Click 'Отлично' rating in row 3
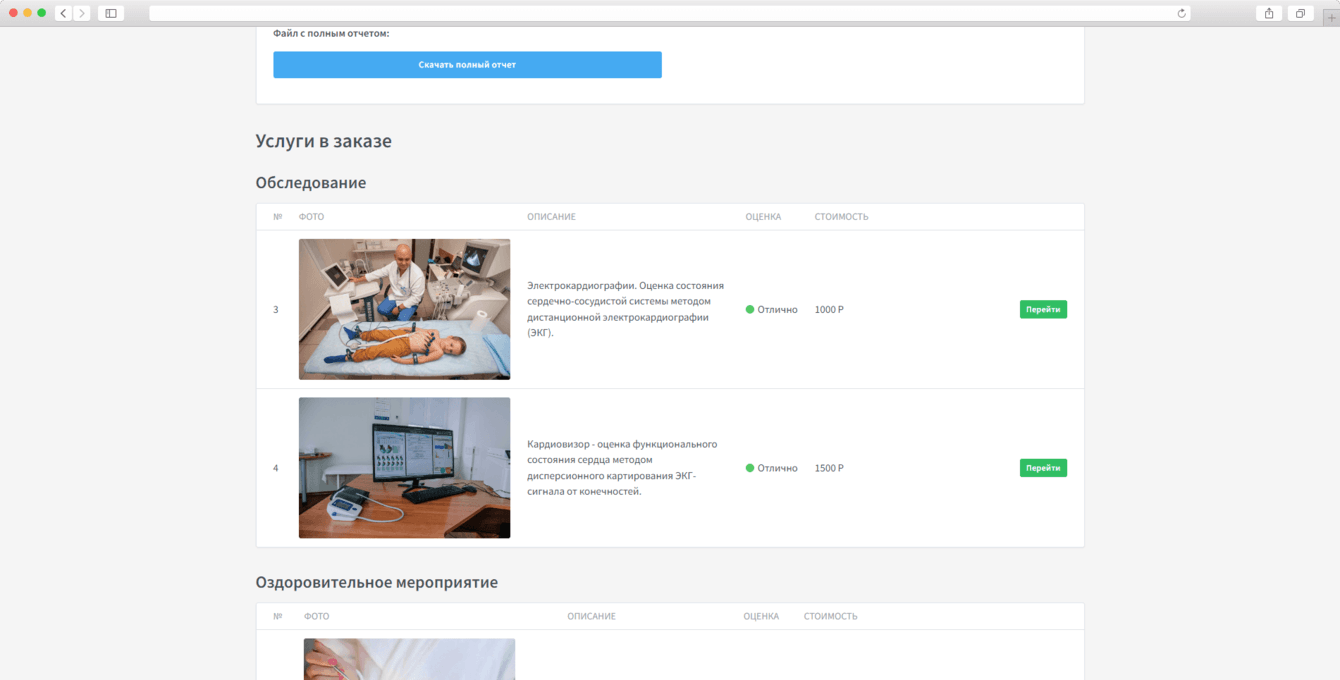This screenshot has height=680, width=1340. click(777, 310)
